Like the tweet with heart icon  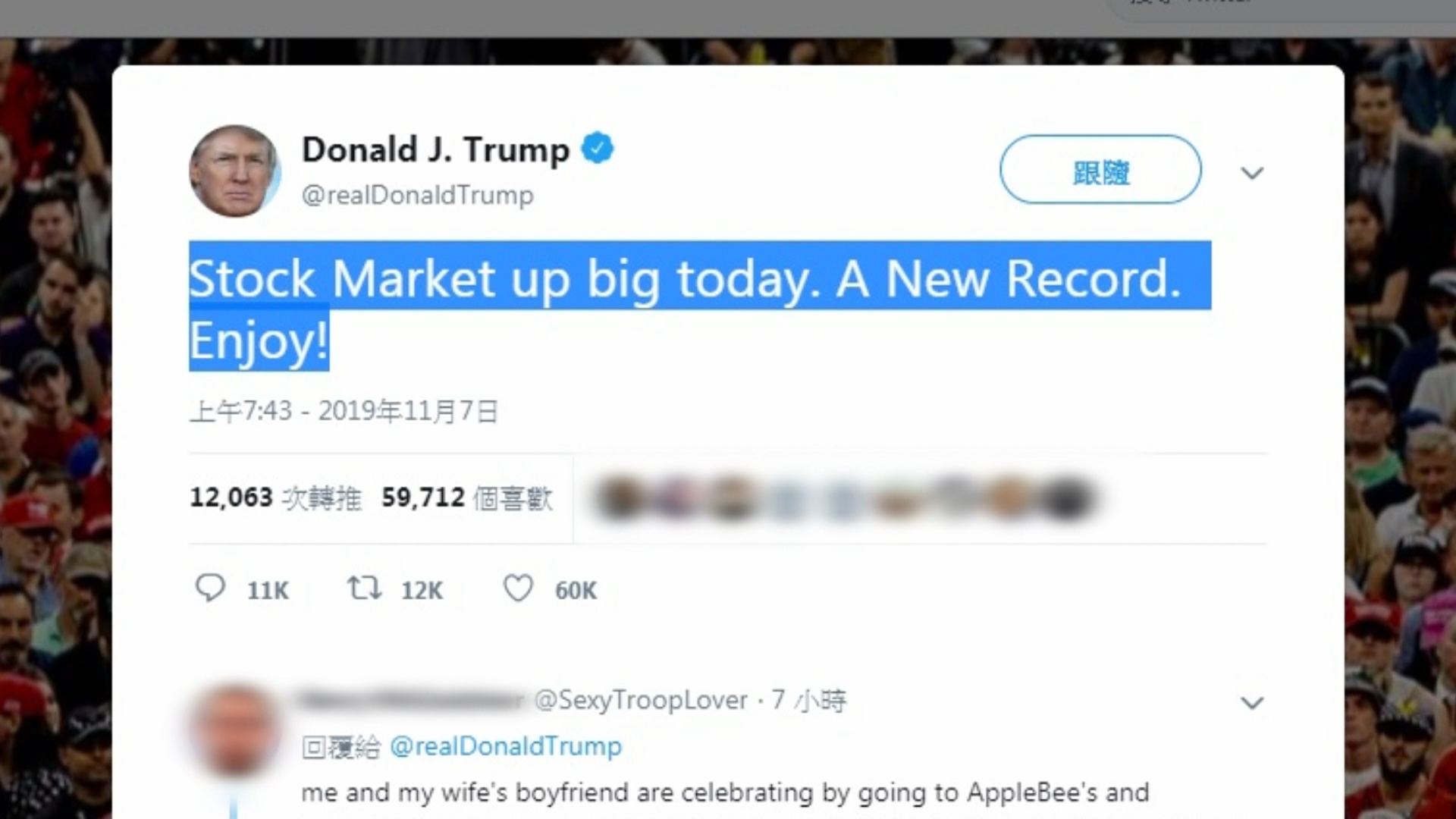pyautogui.click(x=519, y=588)
